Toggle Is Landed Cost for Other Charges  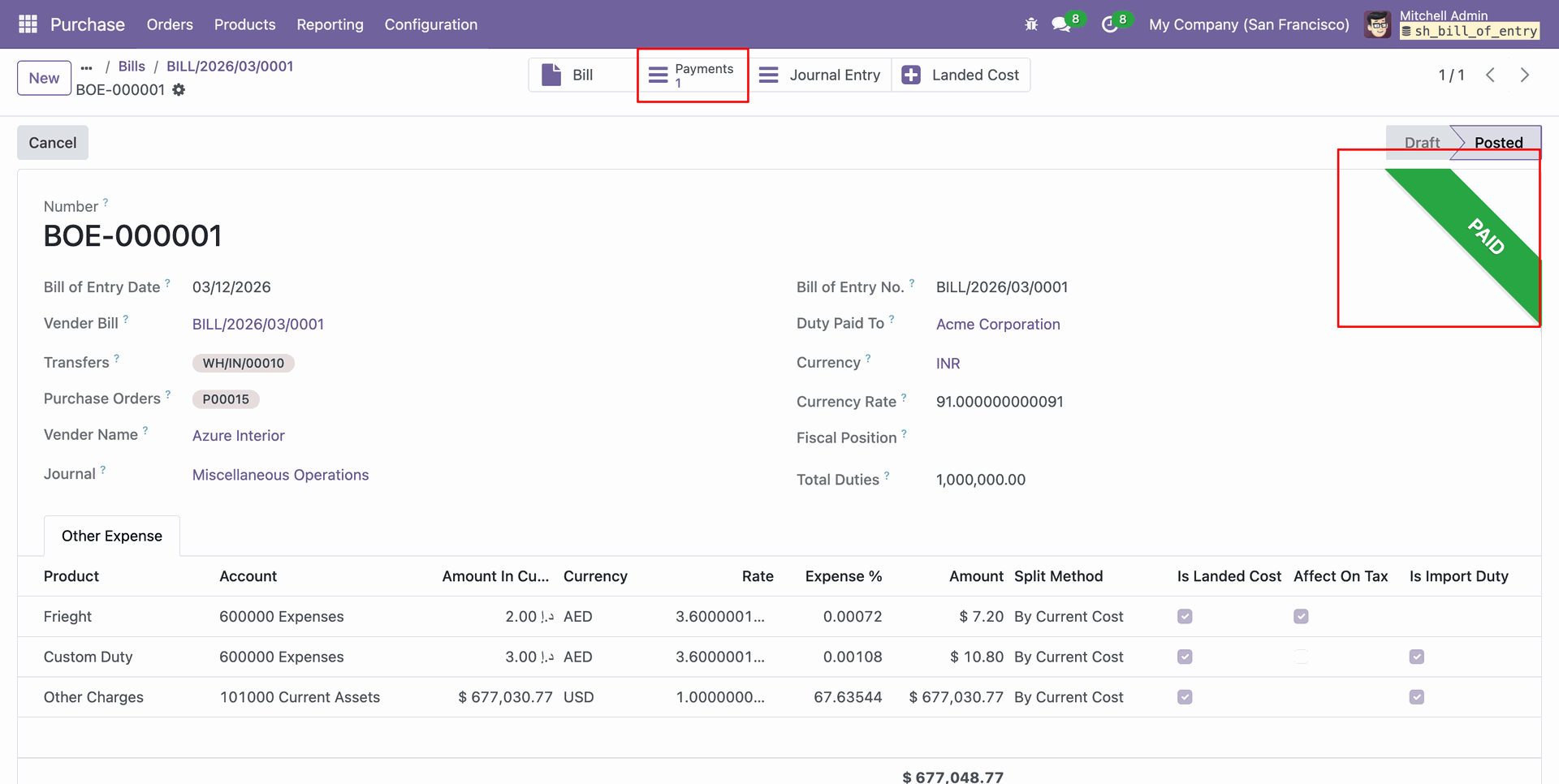[x=1185, y=697]
